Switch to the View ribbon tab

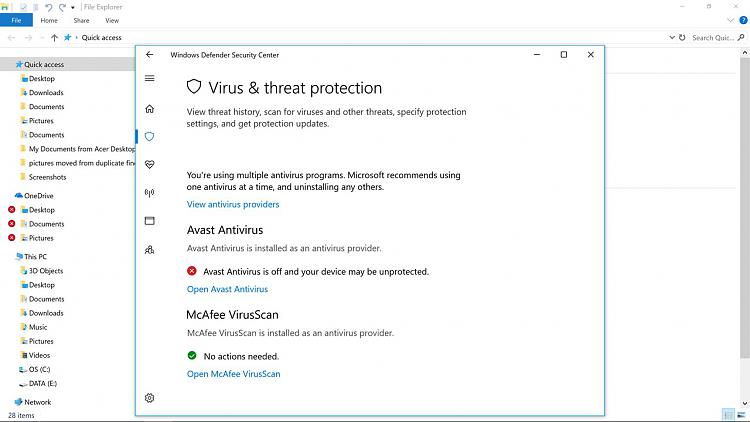tap(112, 20)
